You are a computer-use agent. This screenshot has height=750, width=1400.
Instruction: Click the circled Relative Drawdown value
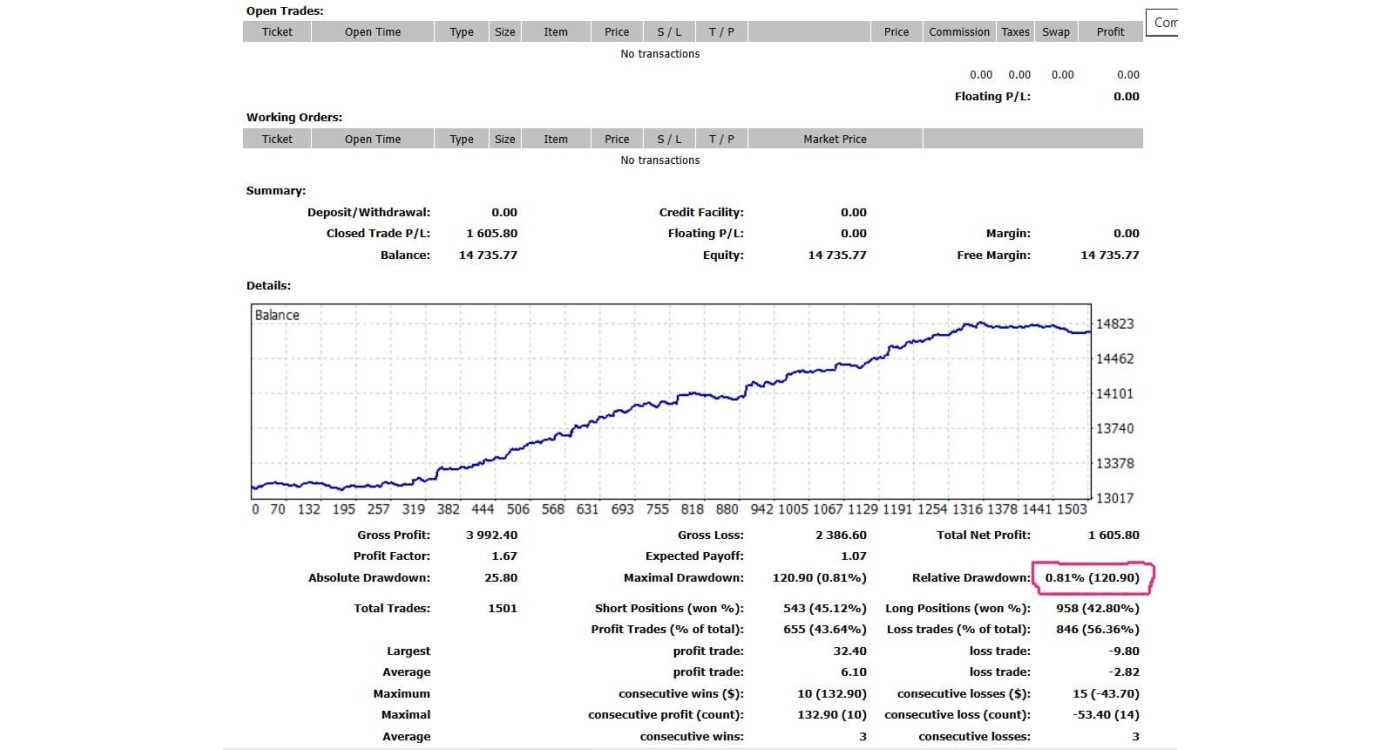tap(1092, 578)
